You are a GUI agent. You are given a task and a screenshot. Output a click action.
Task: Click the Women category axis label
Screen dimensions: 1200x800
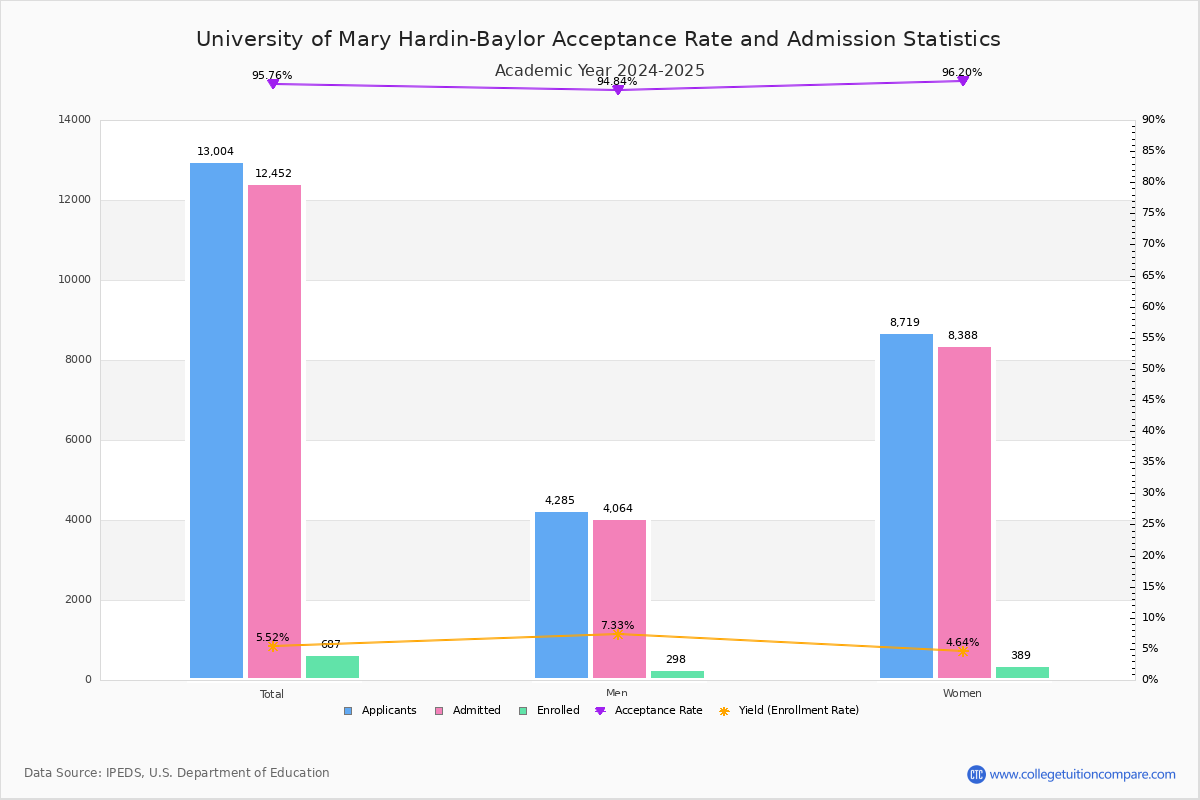click(x=962, y=694)
